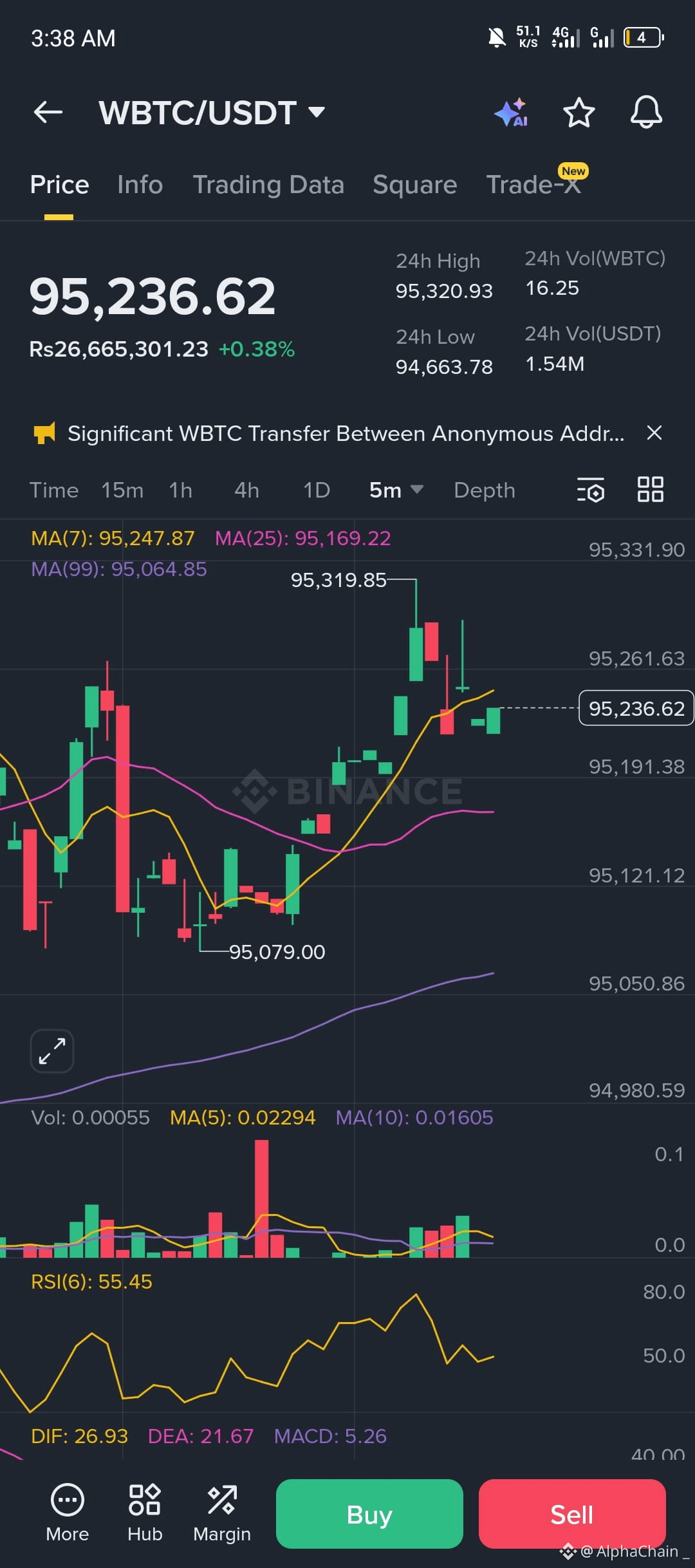Tap the battery status indicator
This screenshot has width=695, height=1568.
644,37
